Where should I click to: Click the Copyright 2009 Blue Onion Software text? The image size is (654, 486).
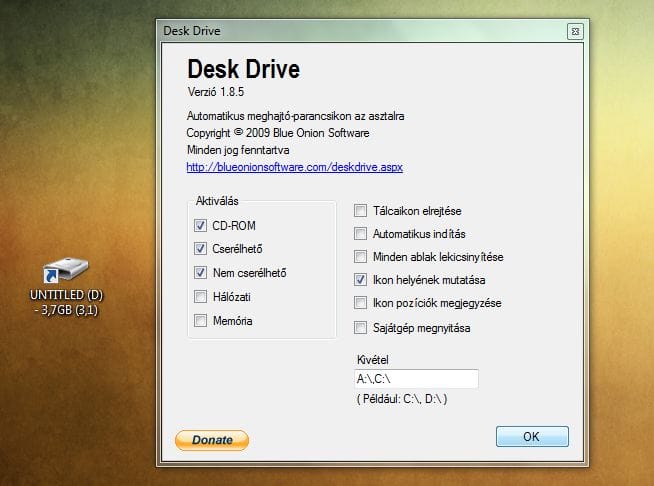pyautogui.click(x=278, y=133)
